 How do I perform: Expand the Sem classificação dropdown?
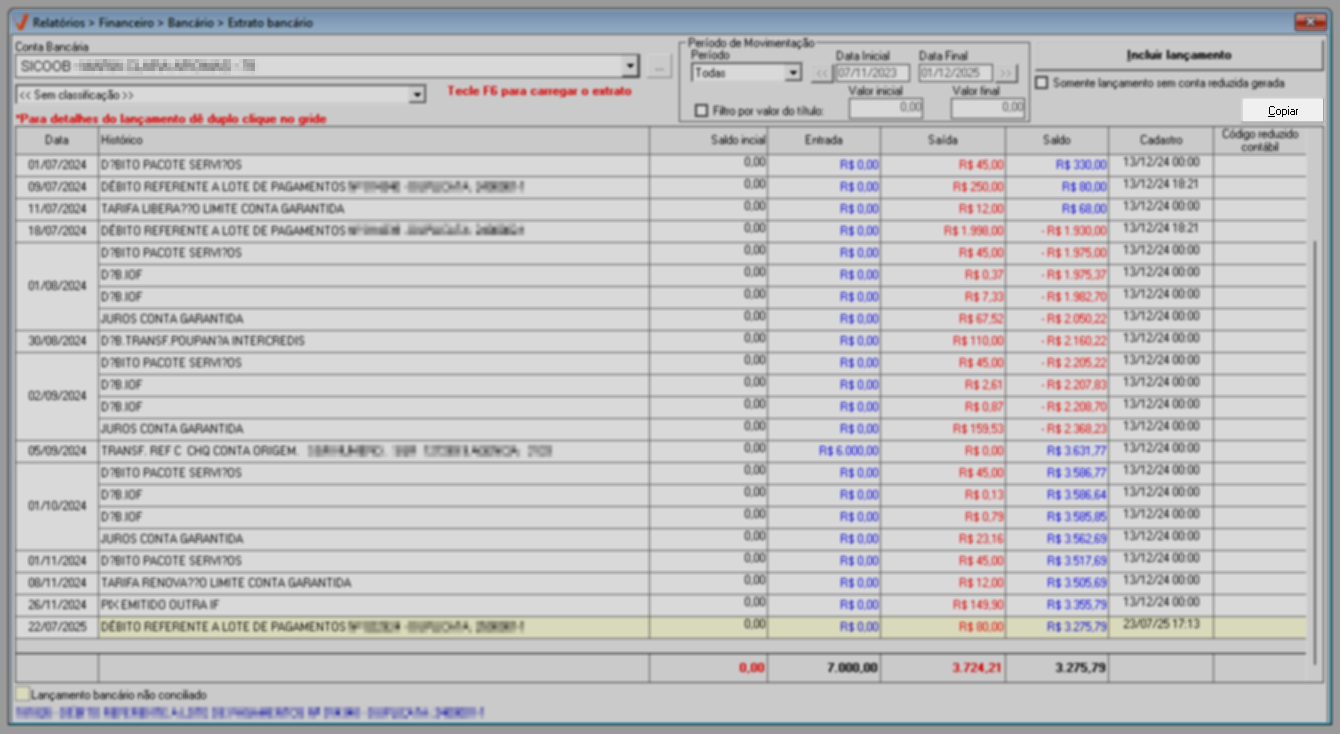point(418,95)
